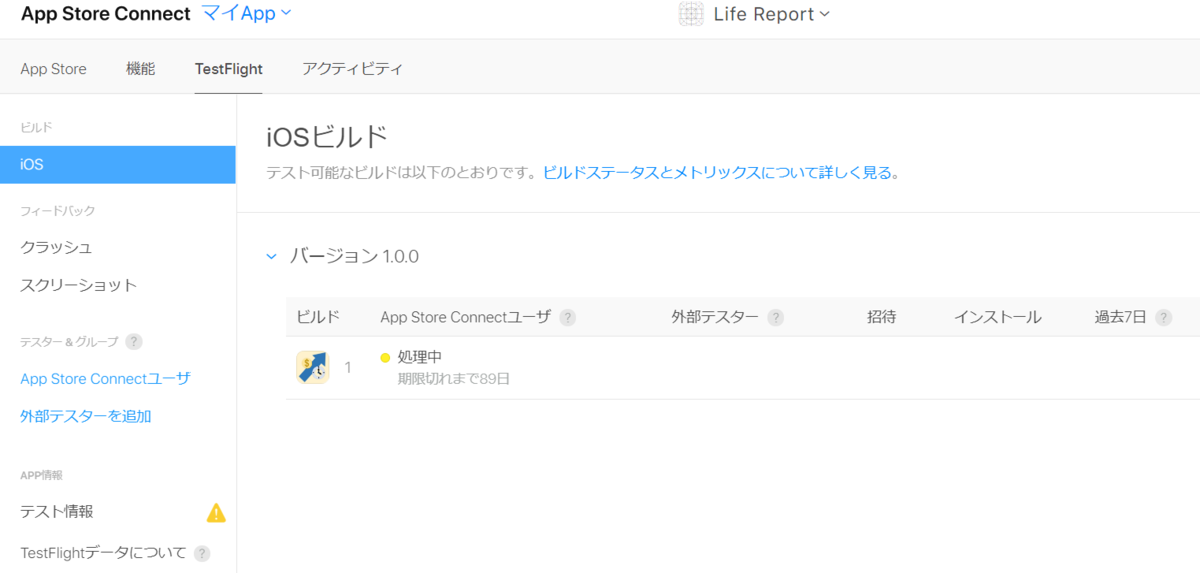
Task: Switch to the App Store tab
Action: (53, 69)
